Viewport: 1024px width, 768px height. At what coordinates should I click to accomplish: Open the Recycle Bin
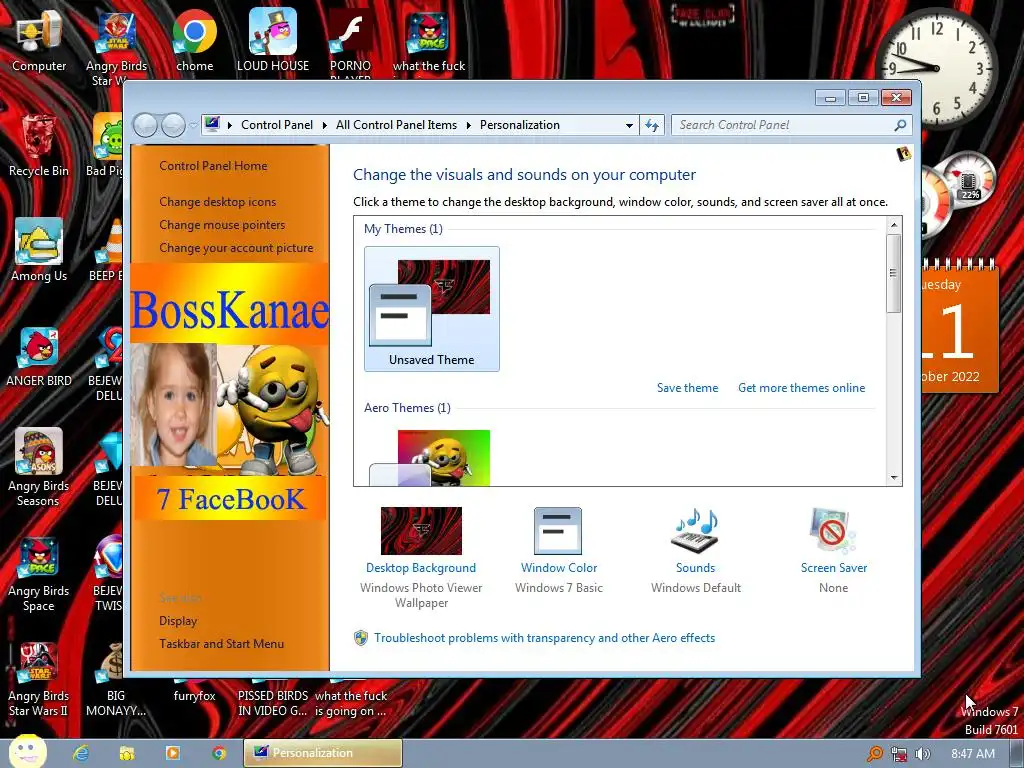pos(39,146)
